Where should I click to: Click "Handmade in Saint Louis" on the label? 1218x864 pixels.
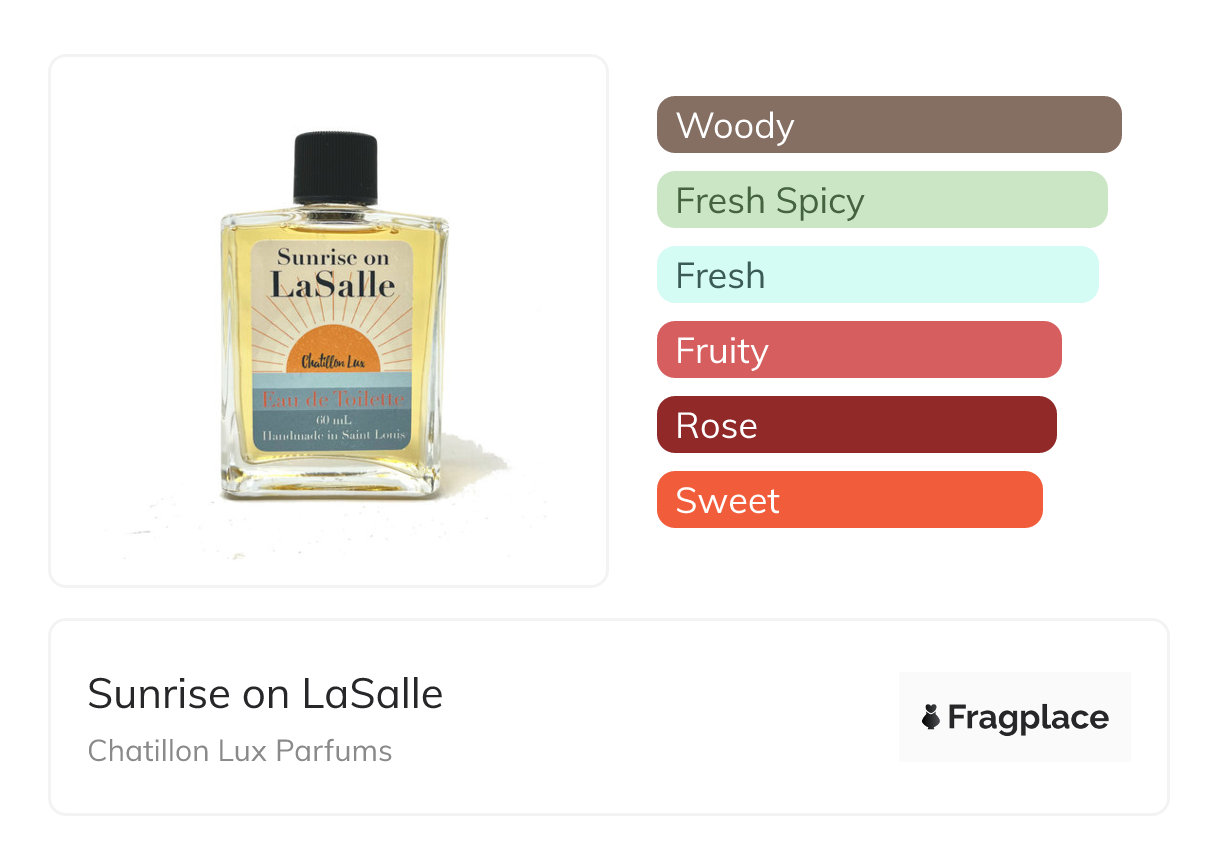pyautogui.click(x=333, y=434)
